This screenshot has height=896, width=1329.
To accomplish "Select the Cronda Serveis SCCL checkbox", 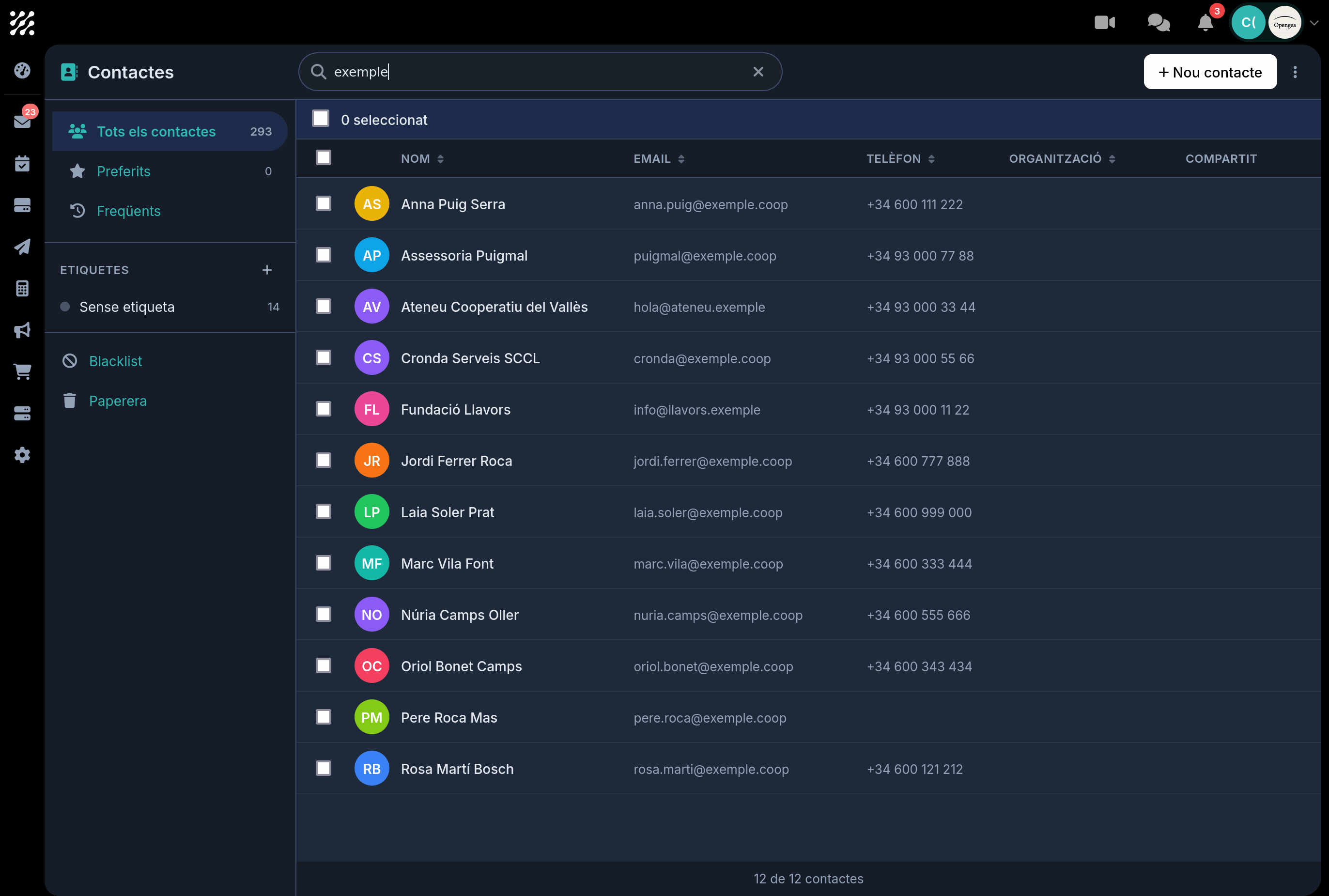I will [324, 358].
